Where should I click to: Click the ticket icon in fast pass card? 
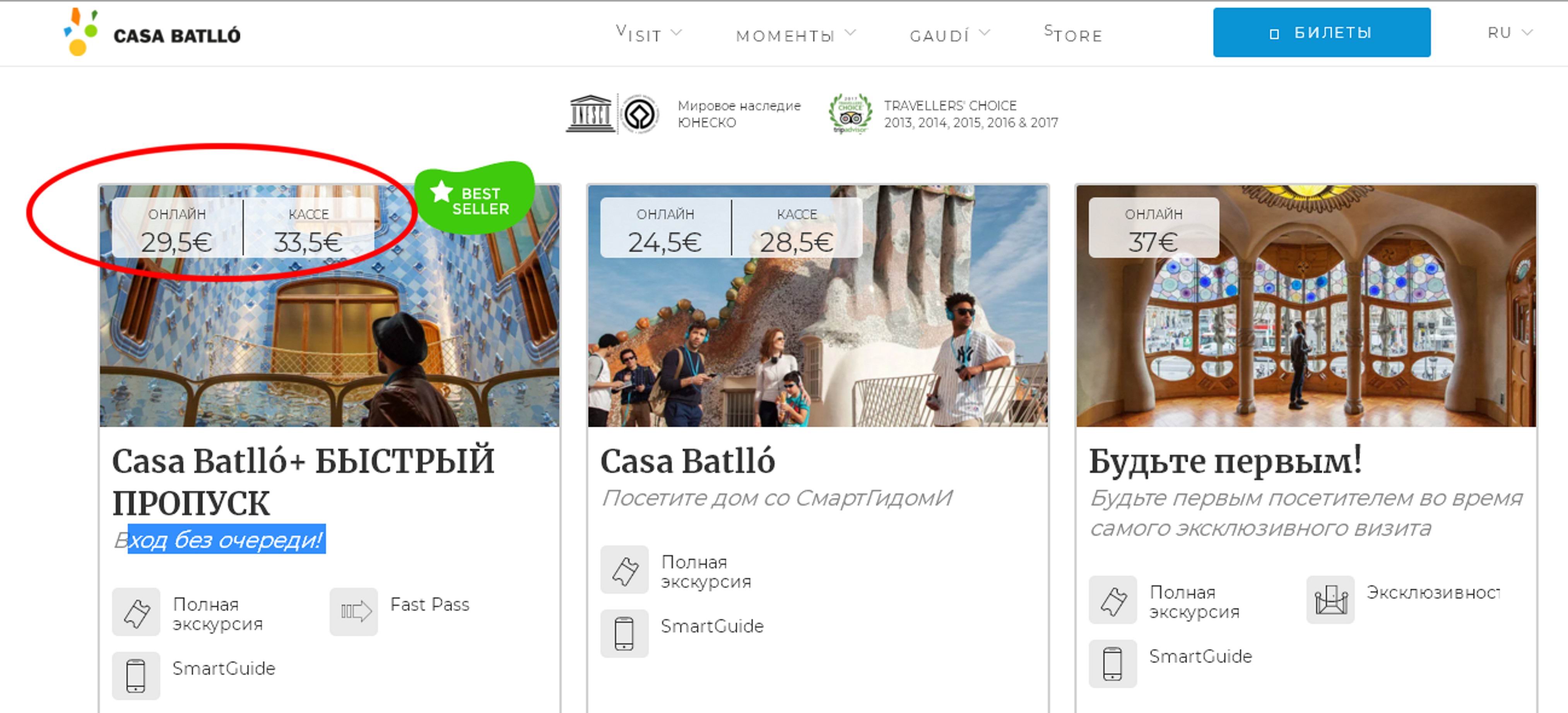tap(136, 611)
